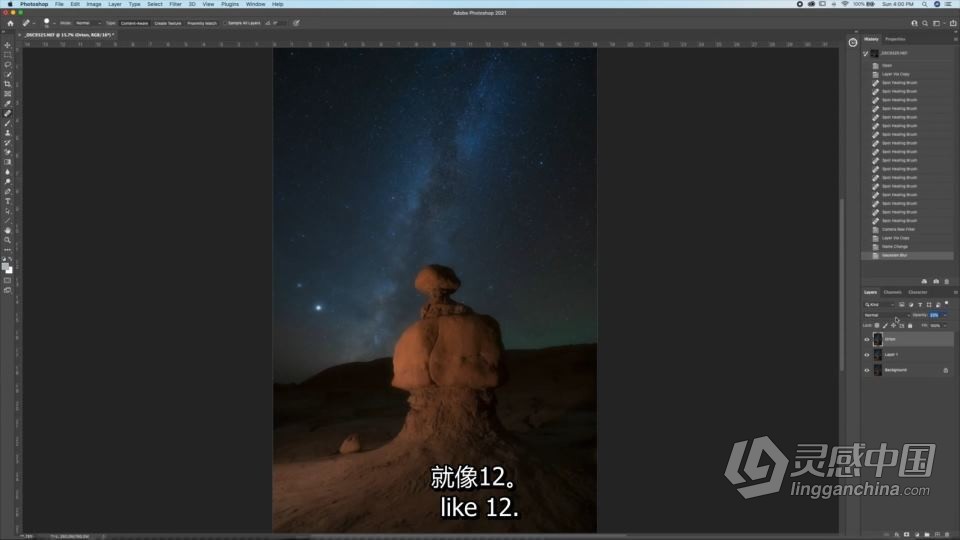Toggle layer filtering on/off switch
960x540 pixels.
[947, 304]
